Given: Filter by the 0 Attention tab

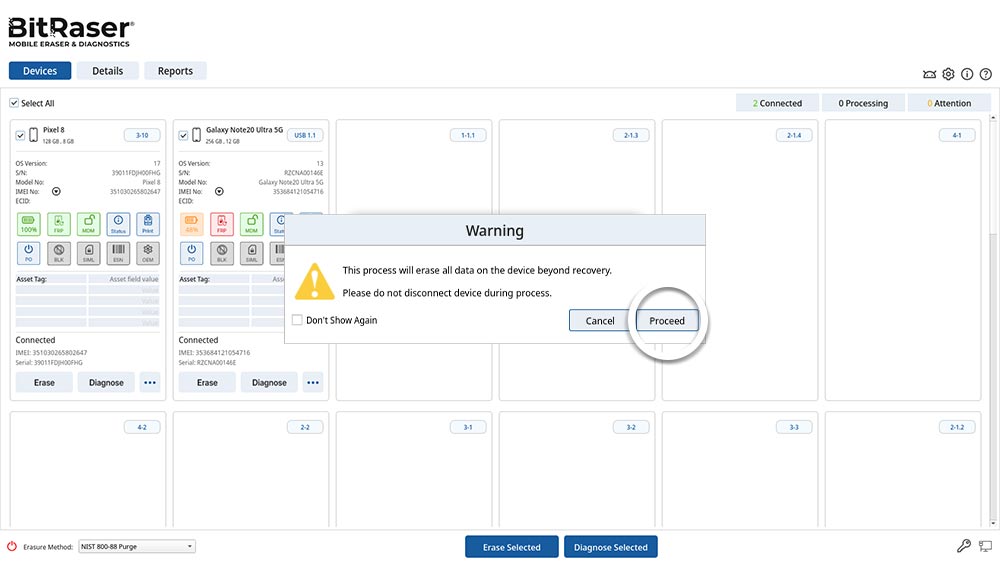Looking at the screenshot, I should (949, 103).
